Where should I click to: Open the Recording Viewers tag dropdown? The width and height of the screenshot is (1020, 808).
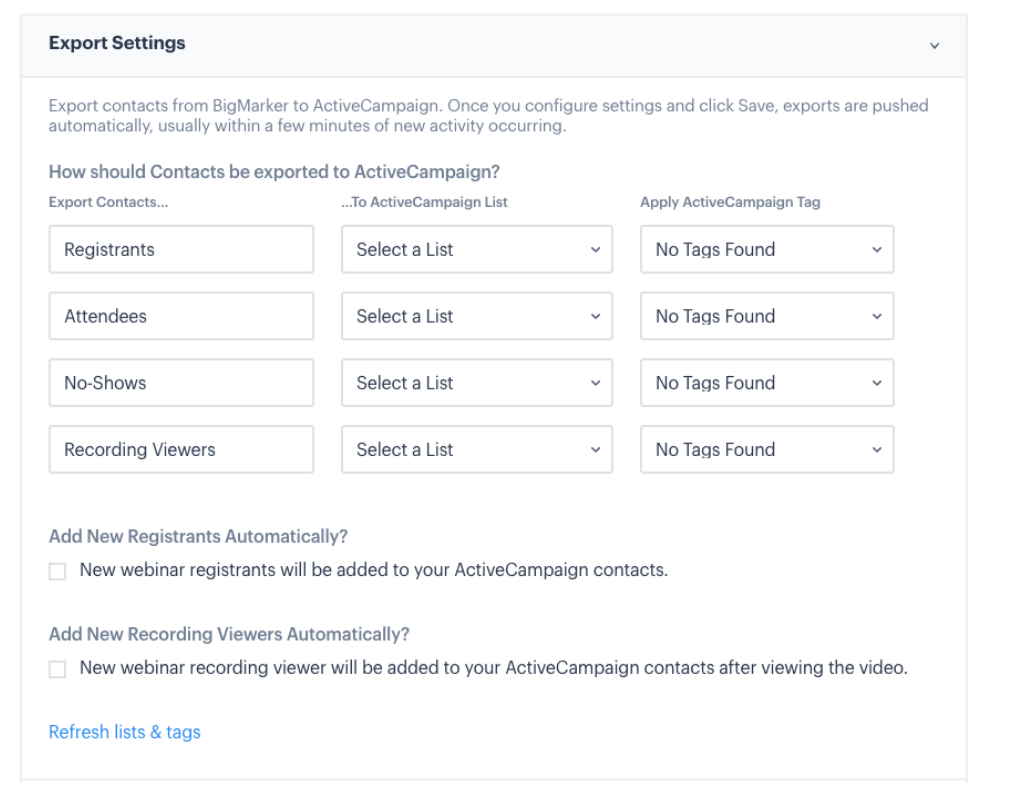click(767, 450)
